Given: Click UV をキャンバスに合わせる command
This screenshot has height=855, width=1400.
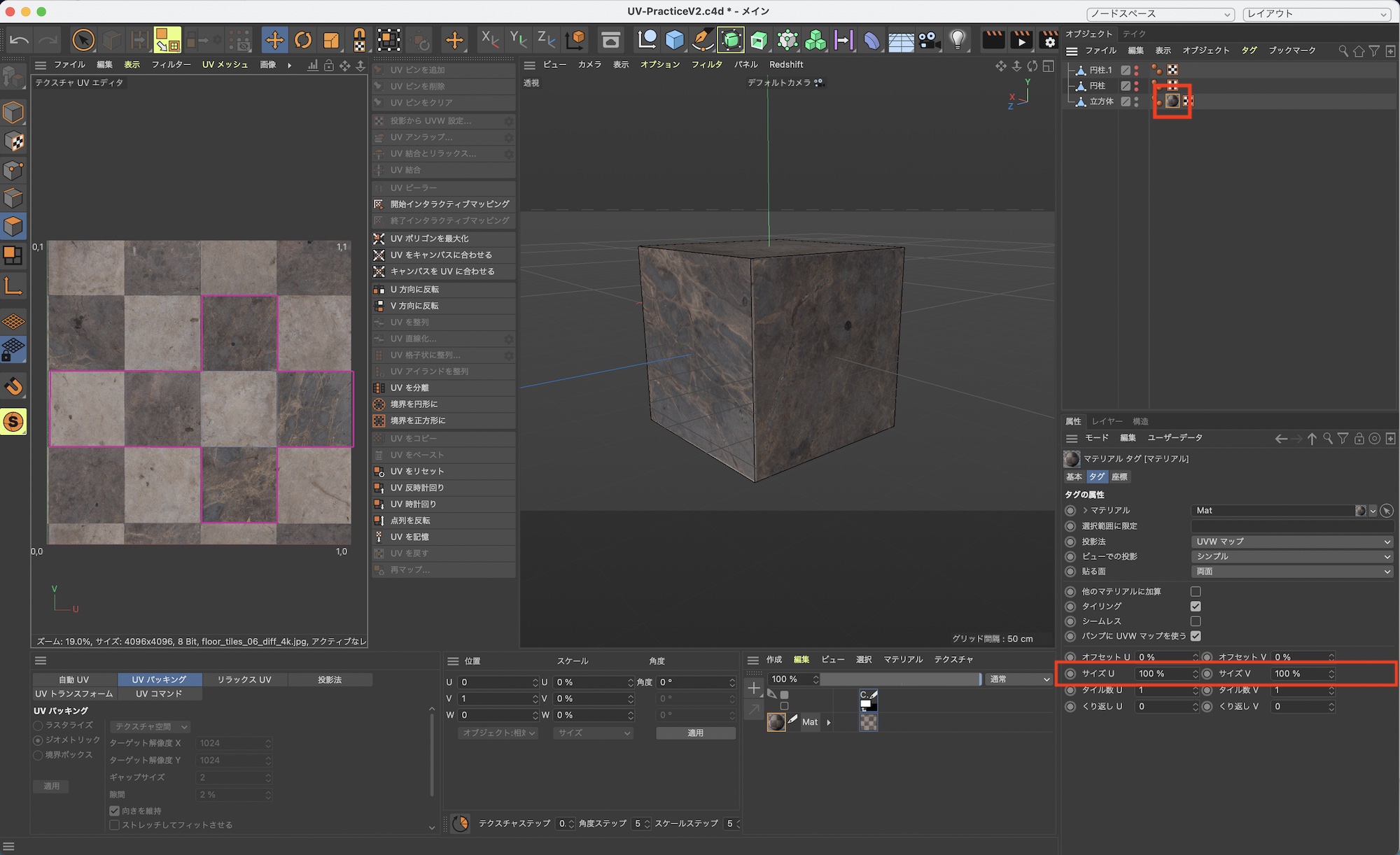Looking at the screenshot, I should pos(441,255).
